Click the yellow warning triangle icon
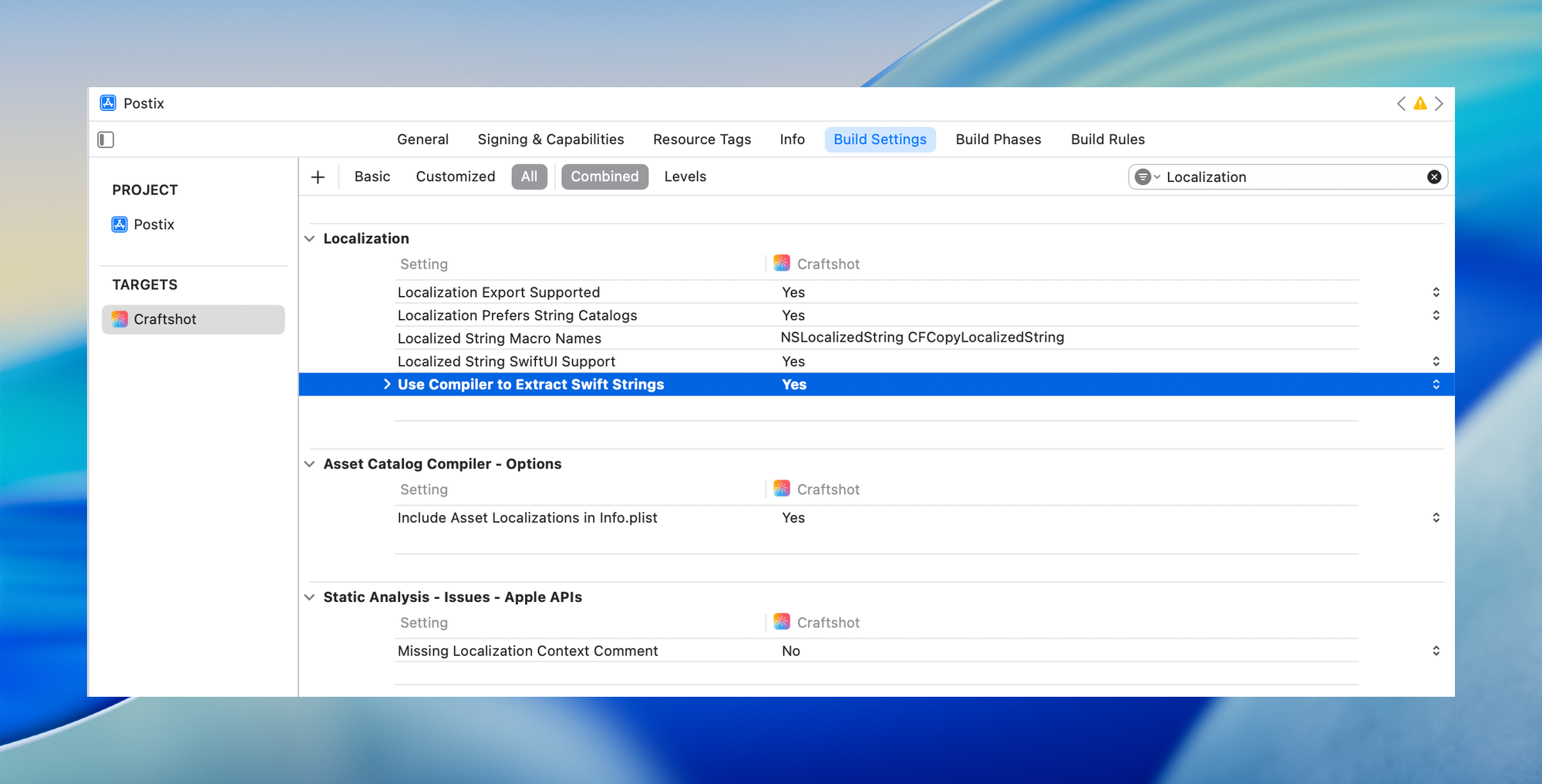 click(1420, 103)
